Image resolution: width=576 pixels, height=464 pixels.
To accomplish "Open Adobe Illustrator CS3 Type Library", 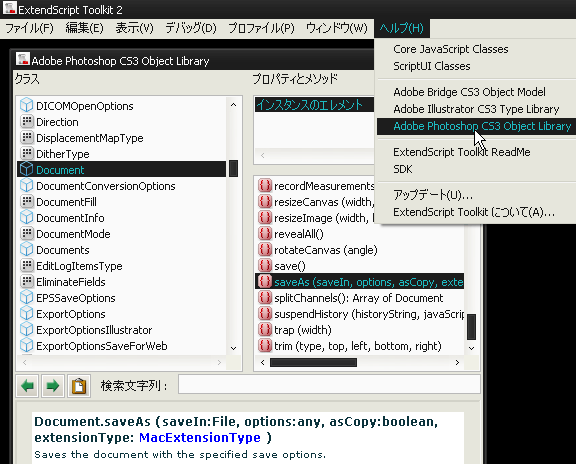I will pos(476,109).
